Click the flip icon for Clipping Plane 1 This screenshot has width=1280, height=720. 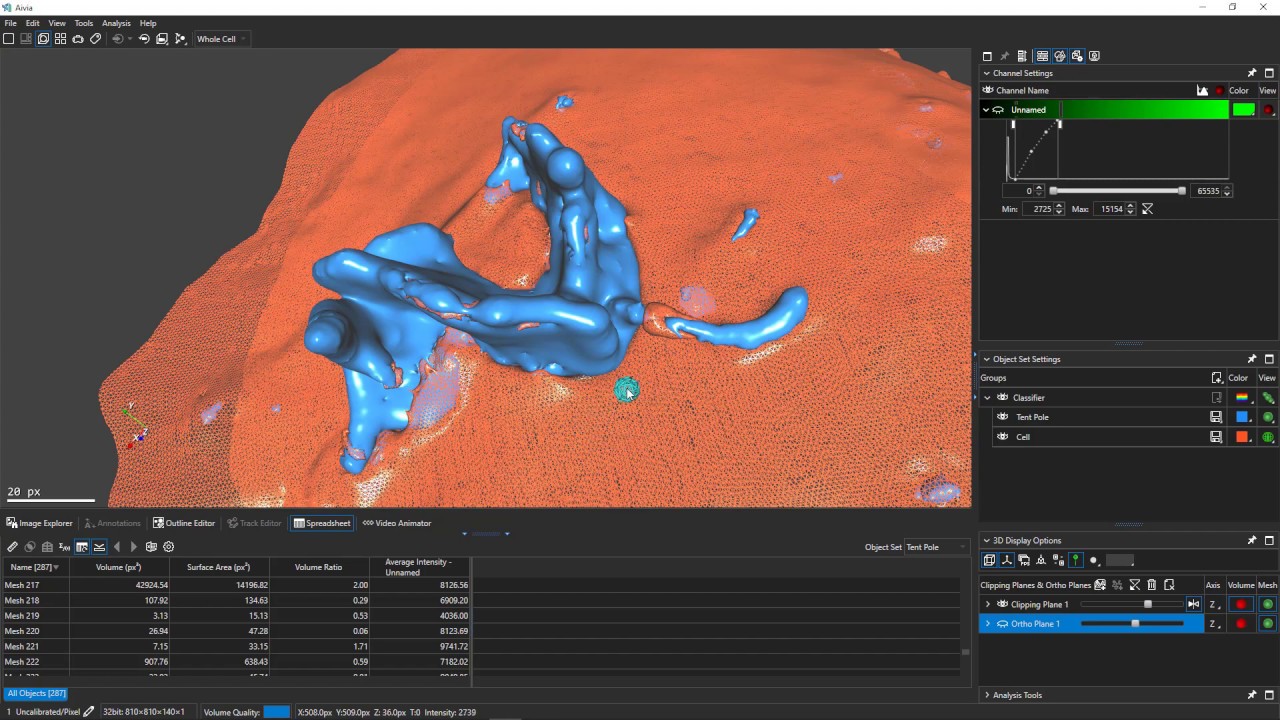[x=1193, y=604]
